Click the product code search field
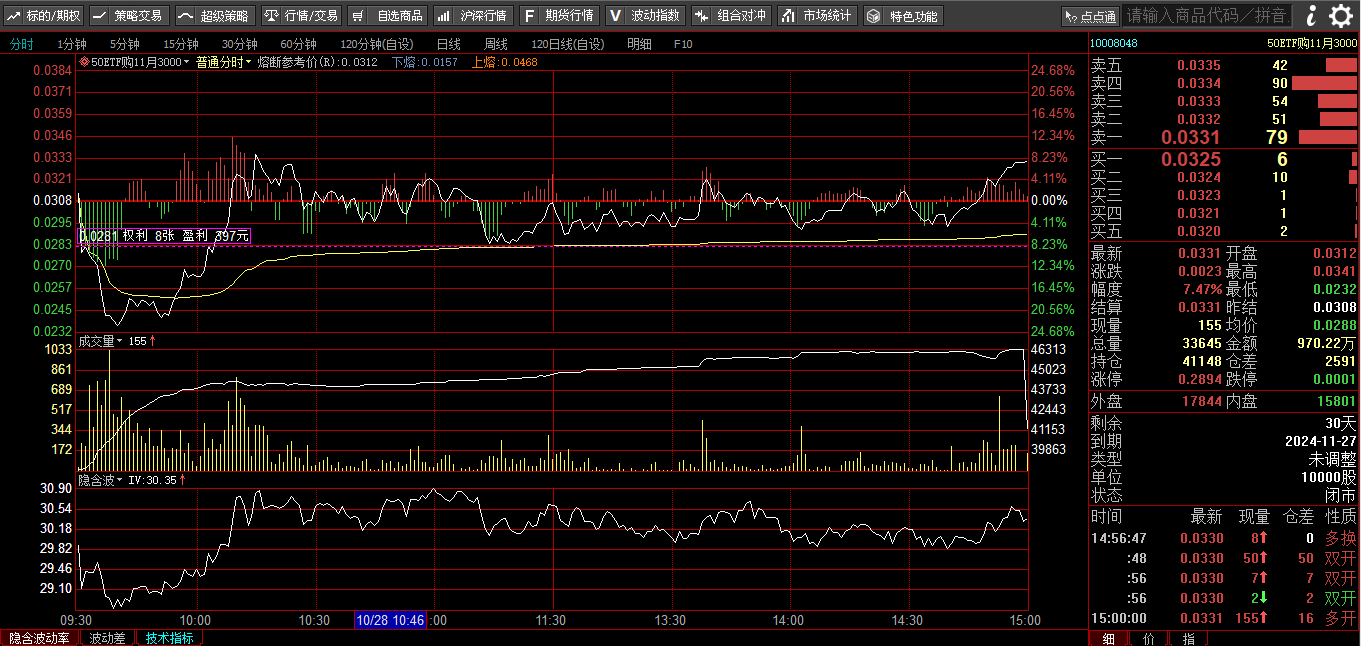1361x646 pixels. [1206, 16]
